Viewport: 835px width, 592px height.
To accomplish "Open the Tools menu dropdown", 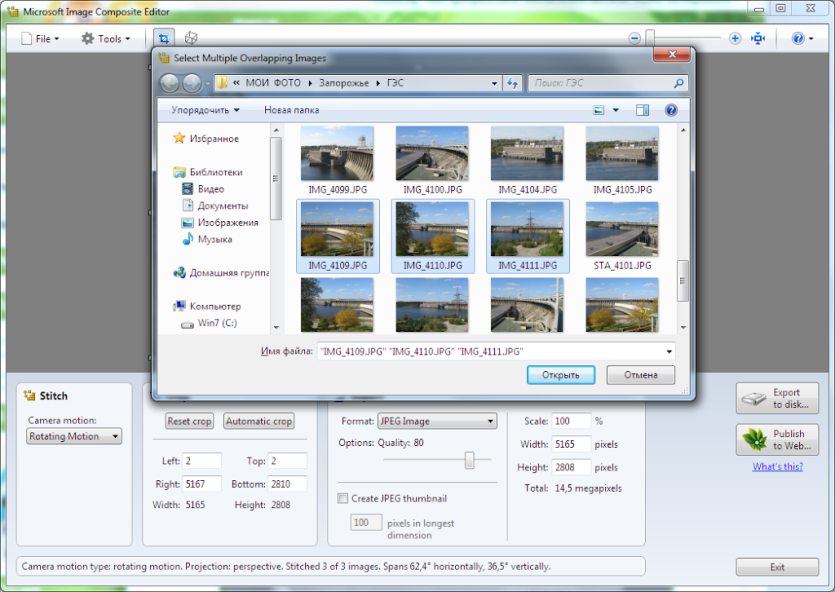I will click(x=105, y=38).
